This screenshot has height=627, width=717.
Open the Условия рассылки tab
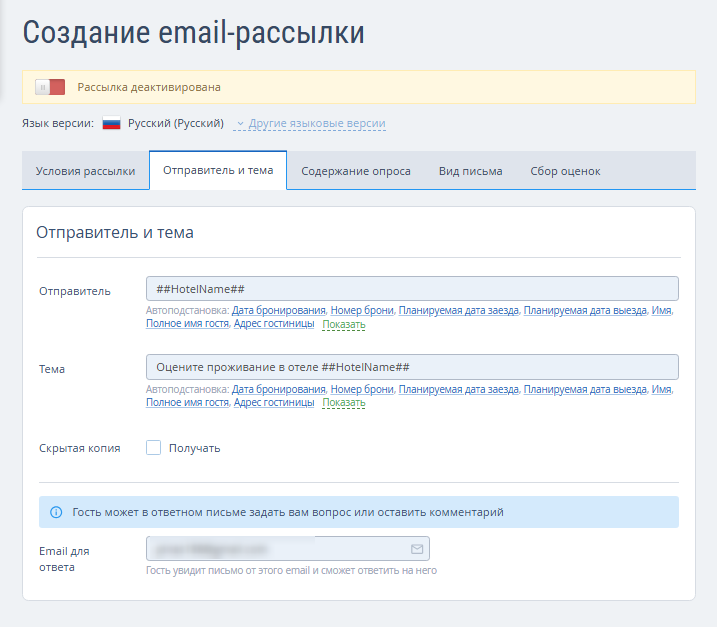click(86, 171)
